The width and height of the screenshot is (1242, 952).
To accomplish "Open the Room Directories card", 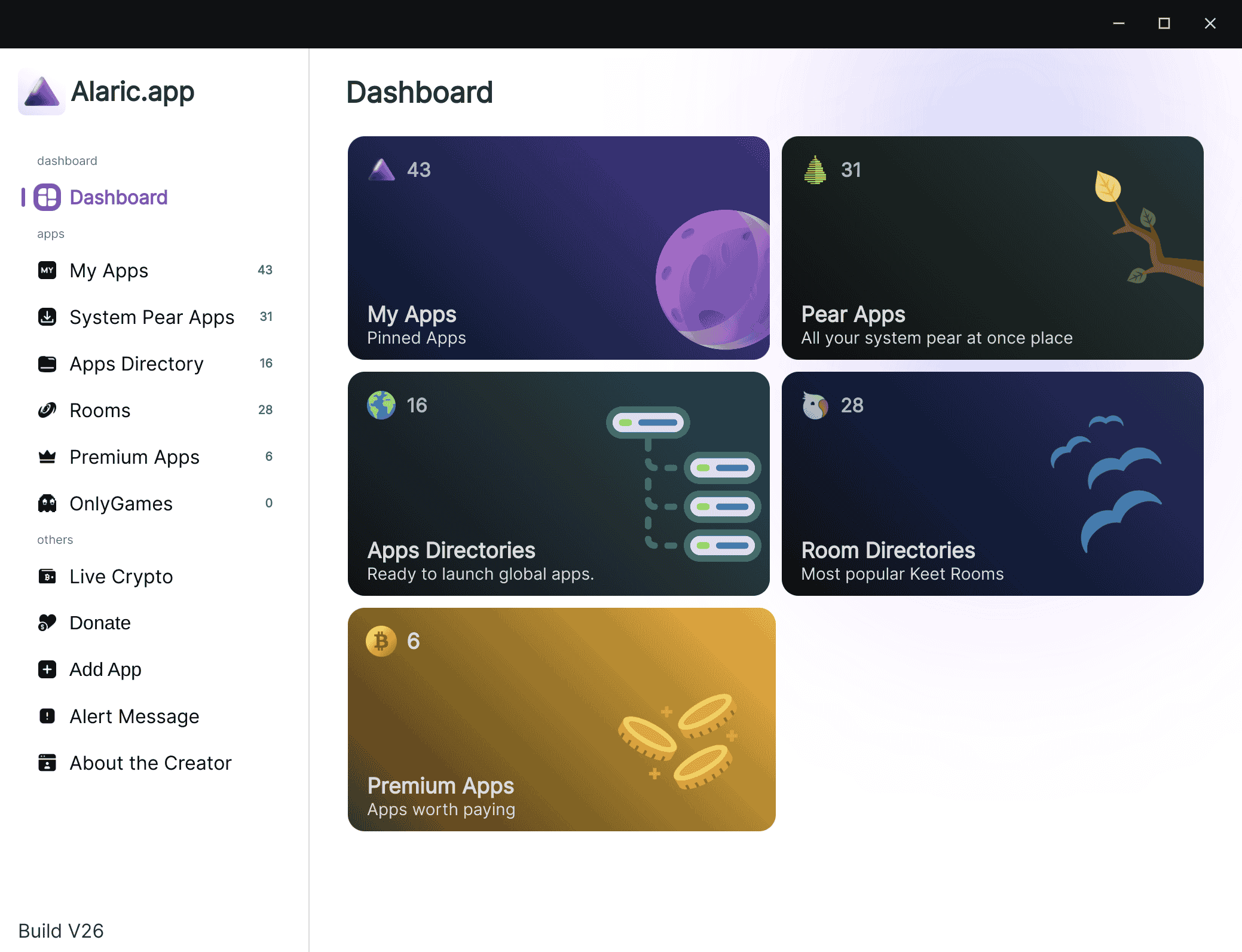I will click(x=992, y=483).
